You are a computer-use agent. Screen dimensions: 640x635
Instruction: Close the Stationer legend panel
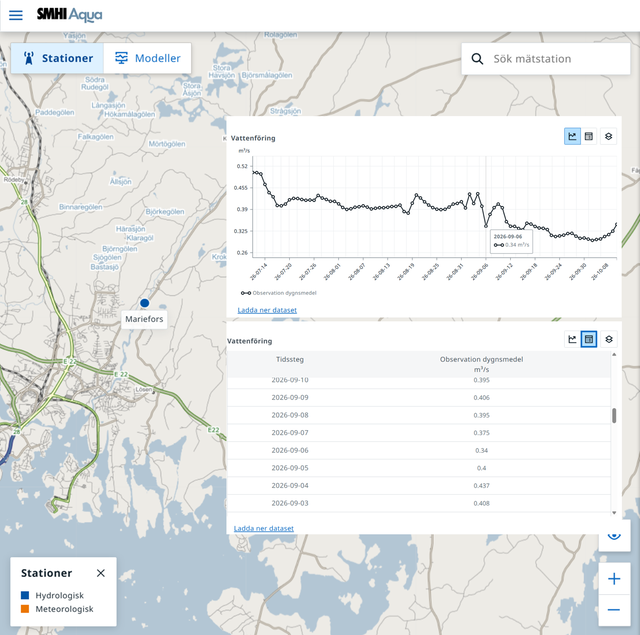pos(100,573)
